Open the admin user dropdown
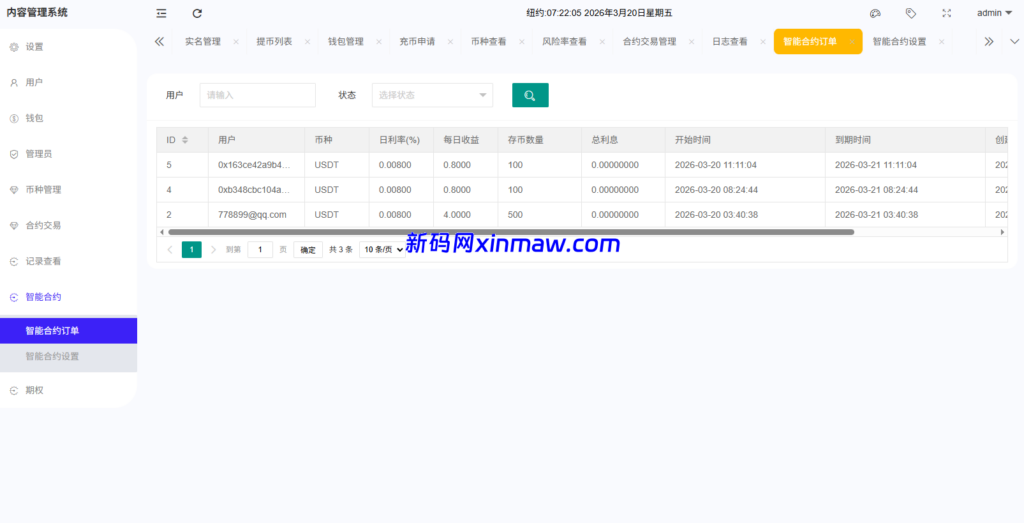1024x523 pixels. (x=994, y=13)
